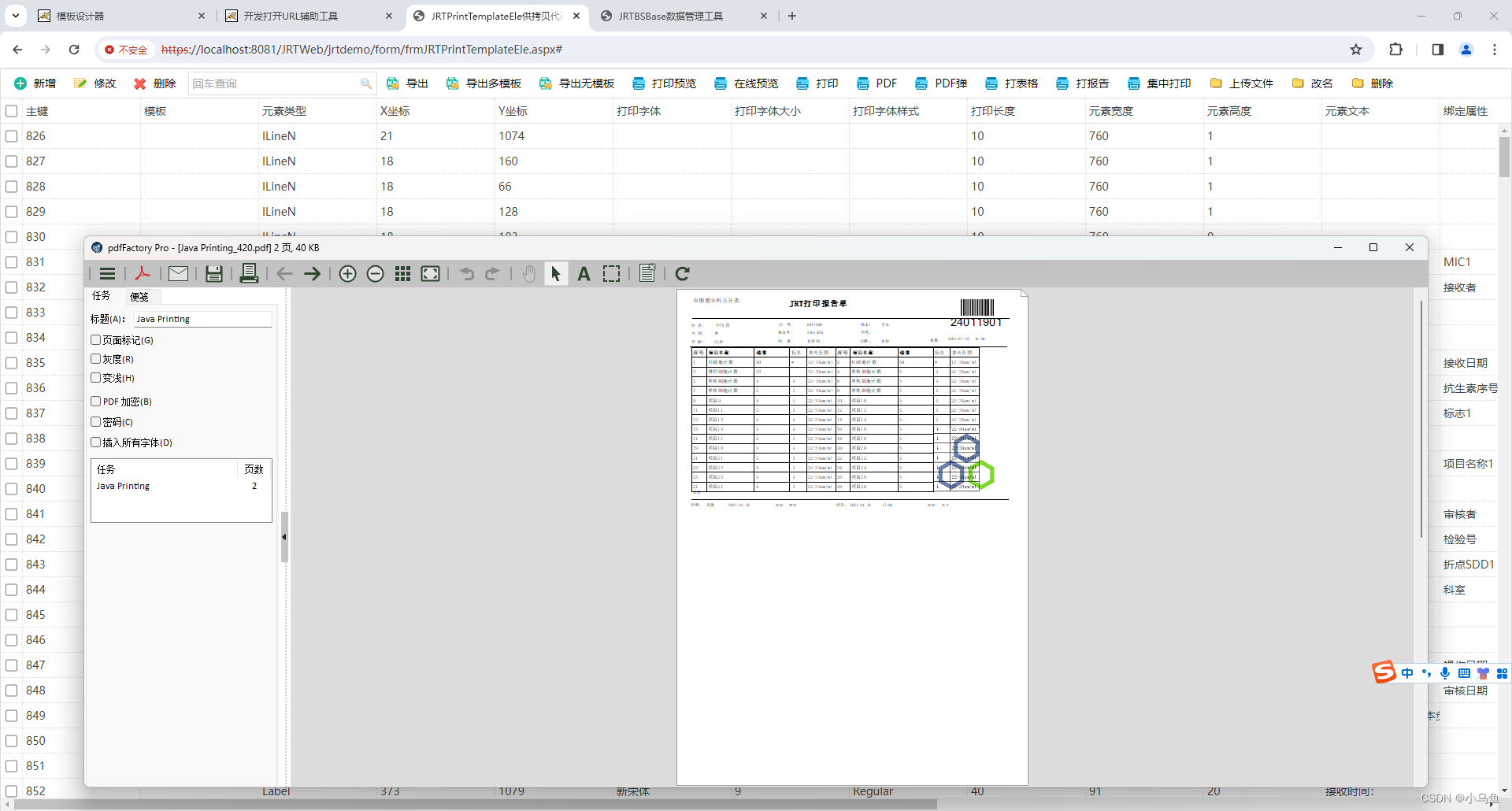Click the 回车查询 search field
The height and width of the screenshot is (811, 1512).
point(281,83)
